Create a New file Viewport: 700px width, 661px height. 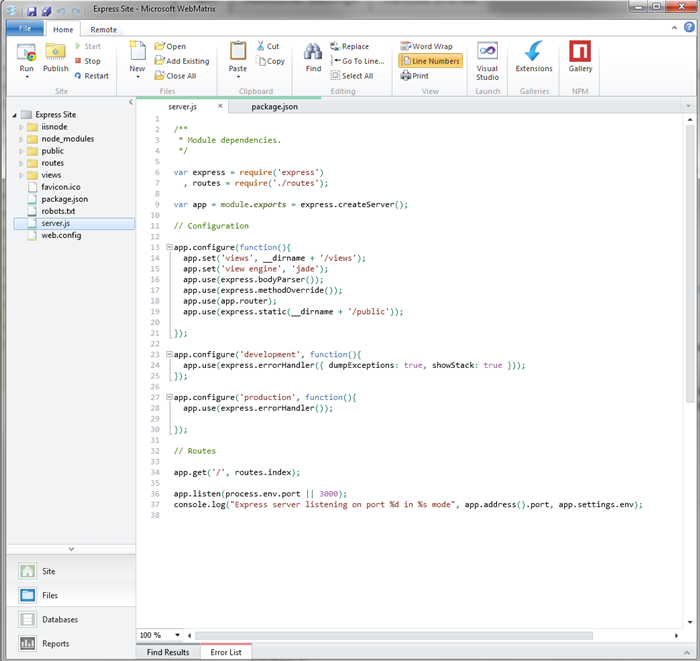(x=138, y=52)
